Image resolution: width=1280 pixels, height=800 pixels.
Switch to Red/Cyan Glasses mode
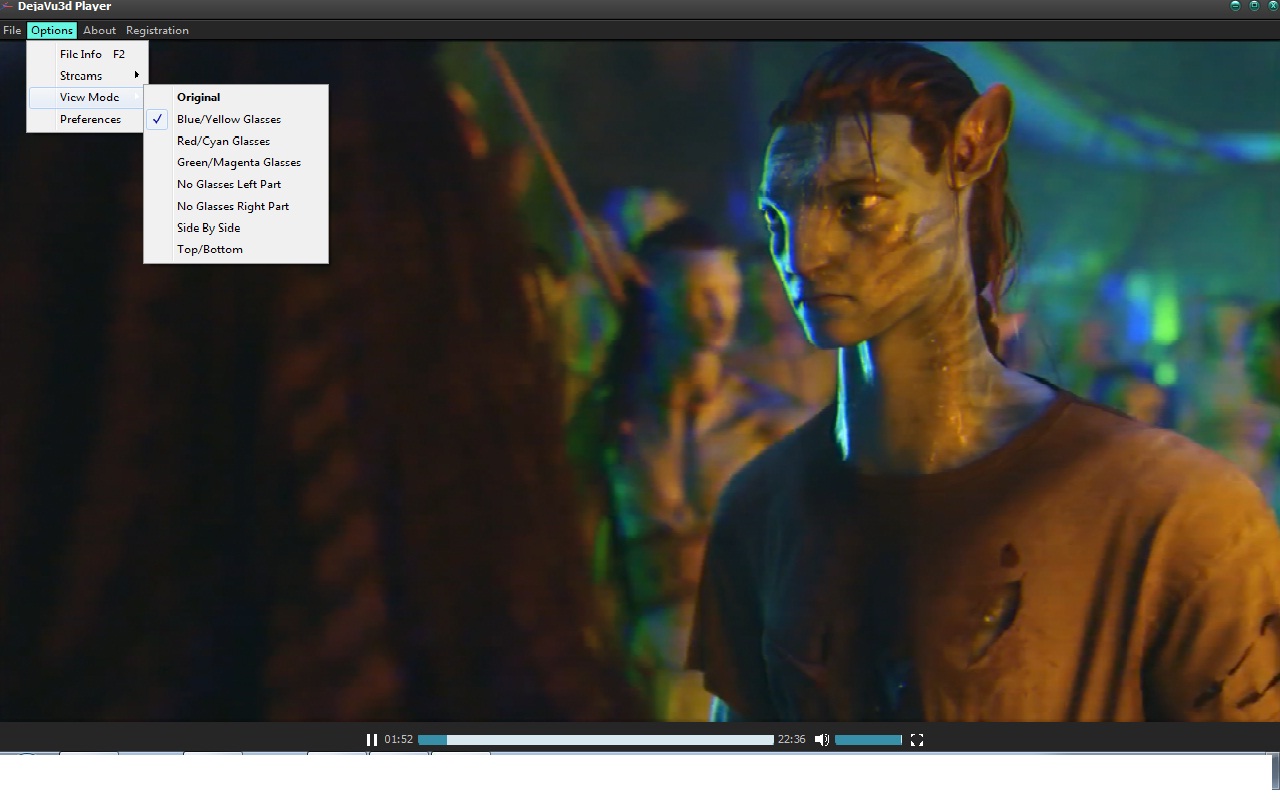click(223, 141)
